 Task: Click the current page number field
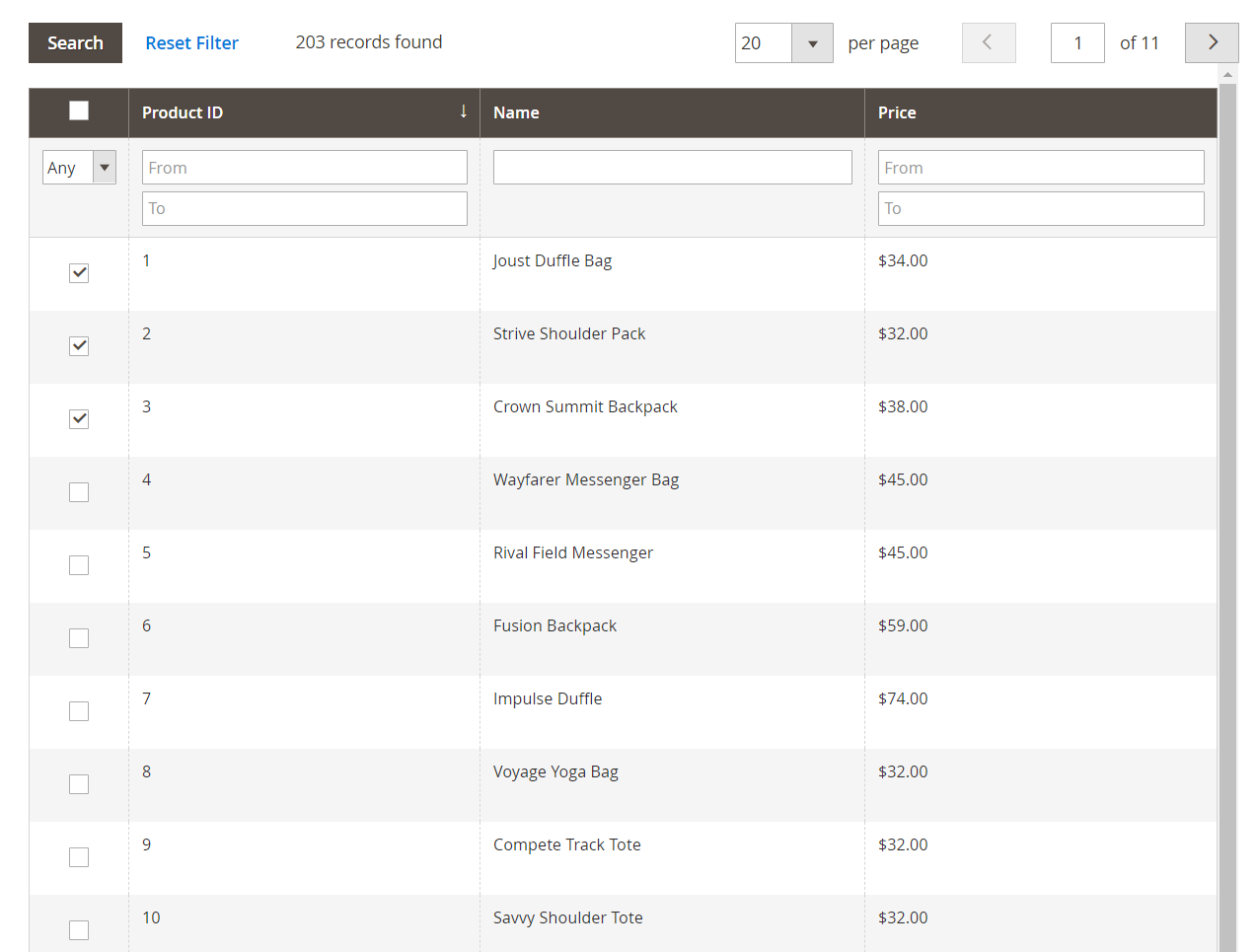[x=1076, y=42]
